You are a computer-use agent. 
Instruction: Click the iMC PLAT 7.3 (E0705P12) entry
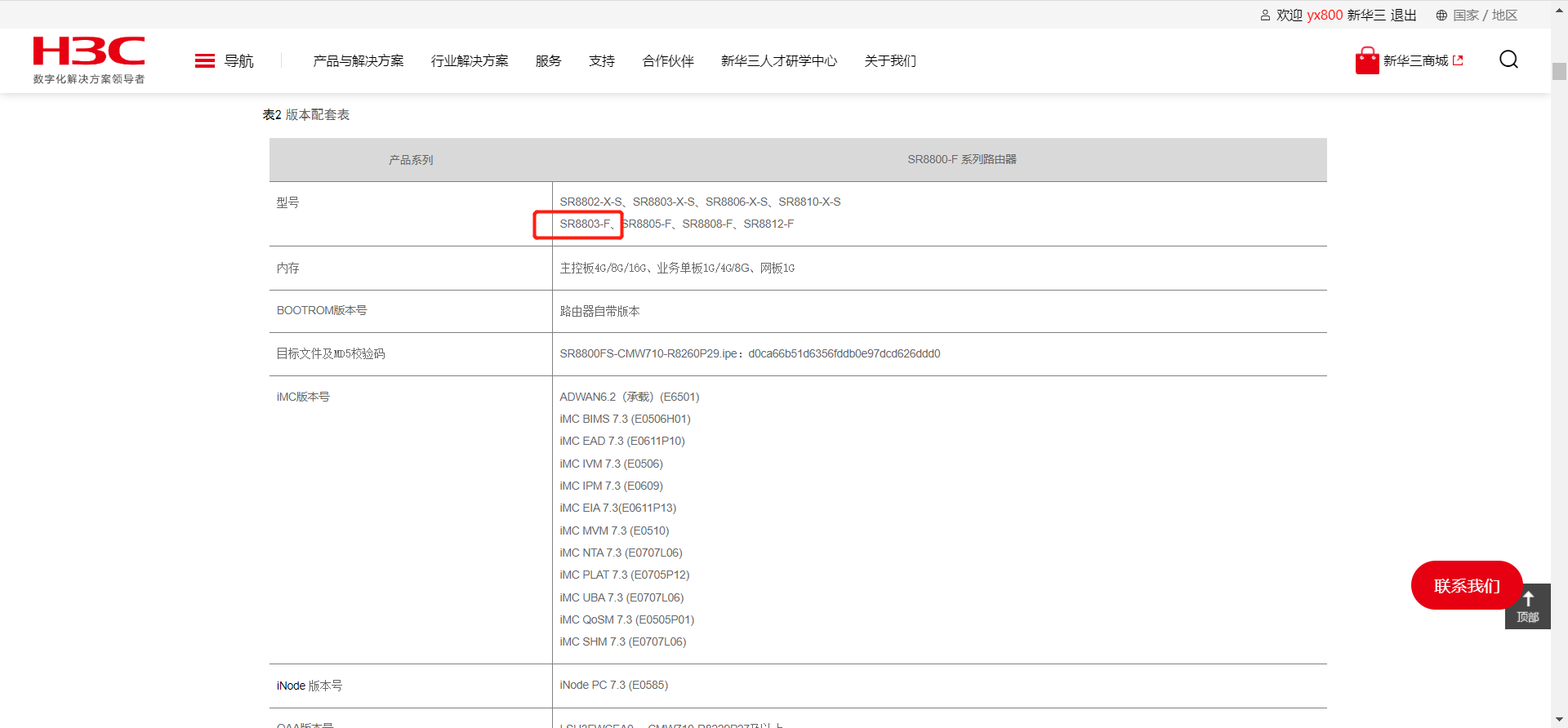(625, 575)
